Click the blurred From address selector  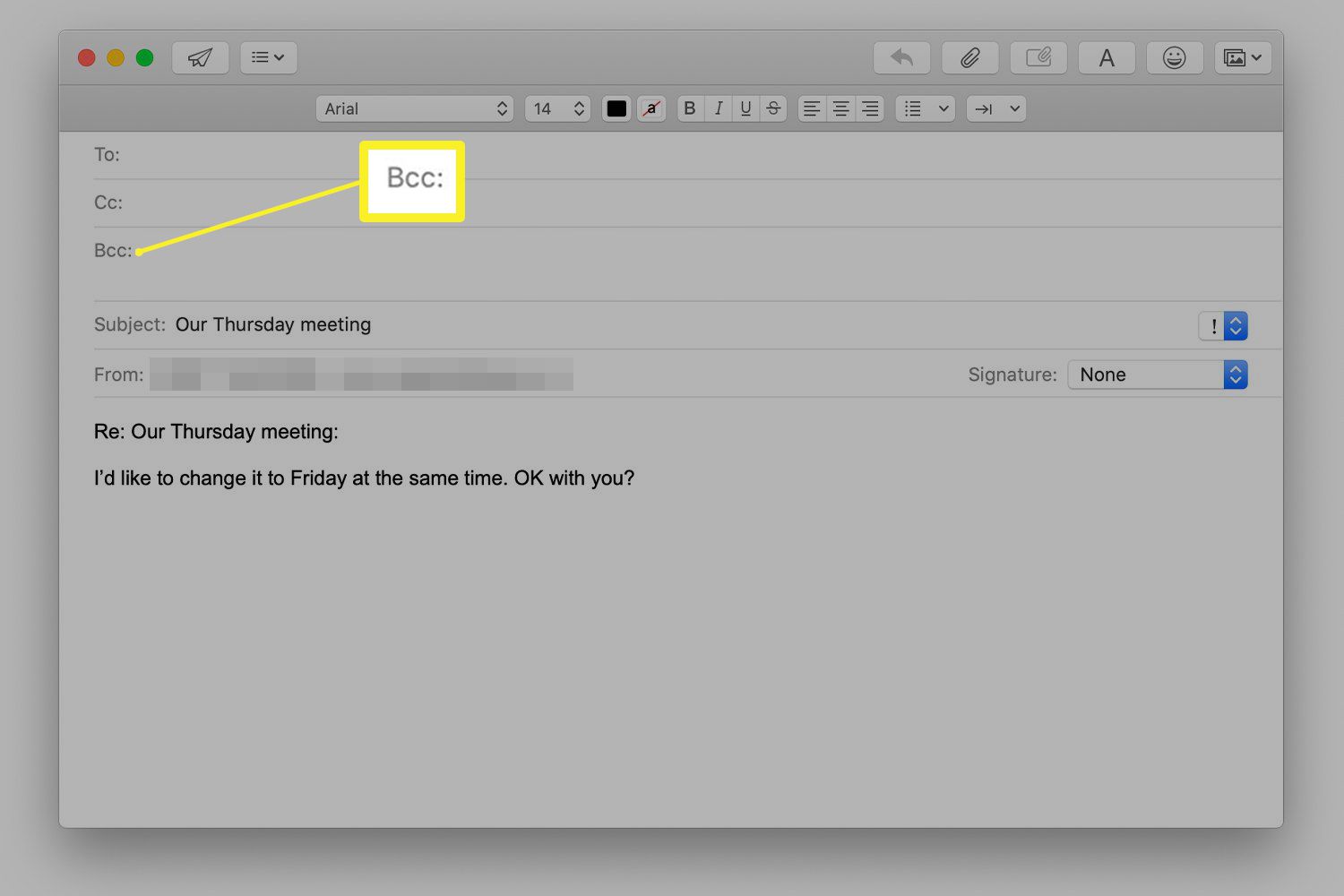coord(361,375)
